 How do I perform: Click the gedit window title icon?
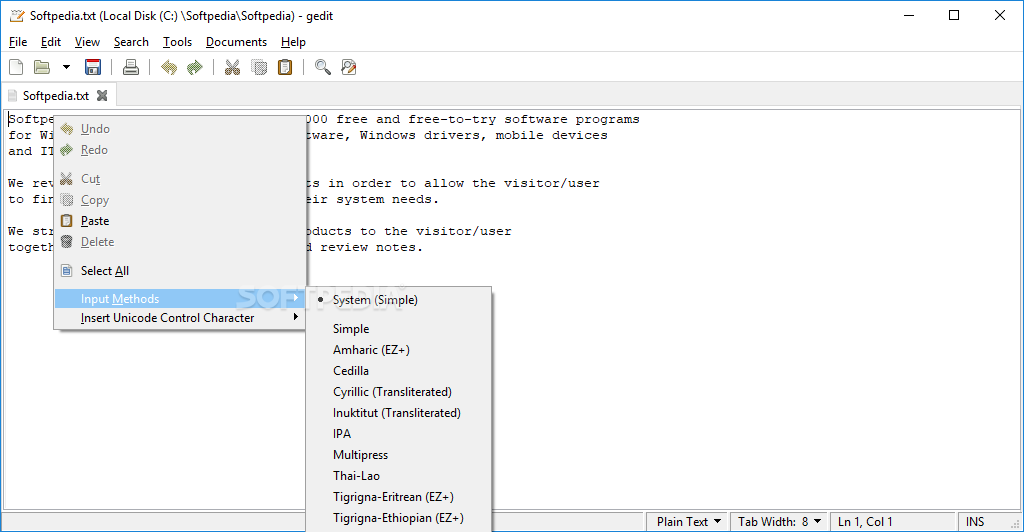click(17, 16)
